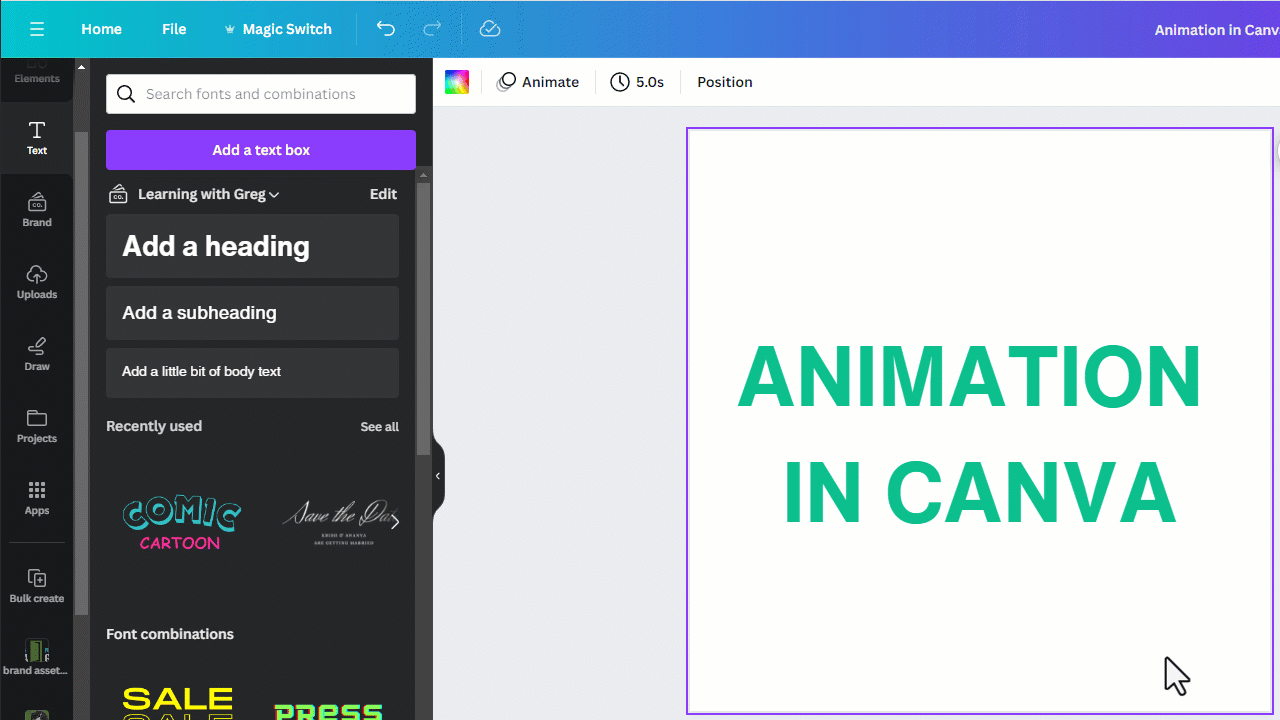
Task: Check the cloud save status icon
Action: (489, 29)
